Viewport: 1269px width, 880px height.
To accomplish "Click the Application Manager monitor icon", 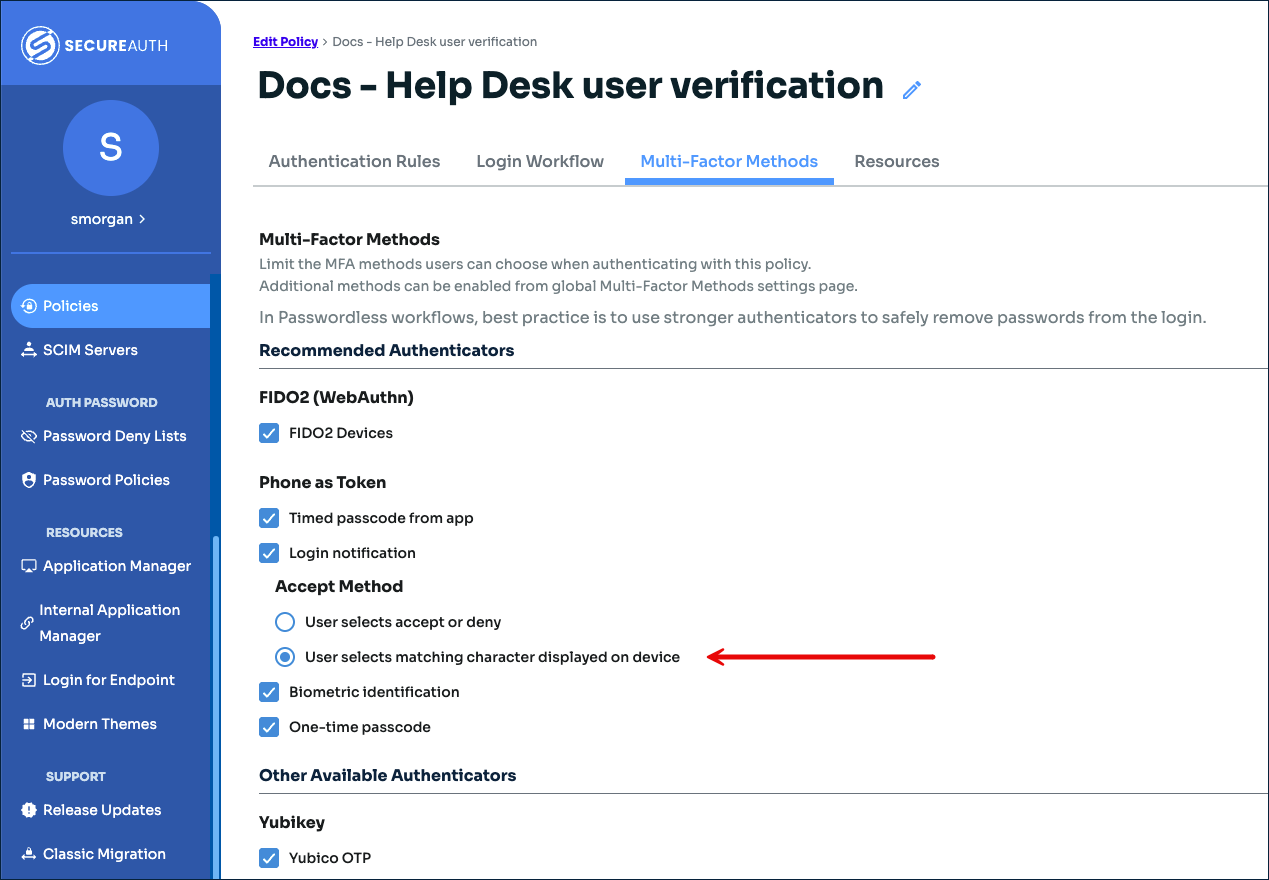I will point(29,566).
